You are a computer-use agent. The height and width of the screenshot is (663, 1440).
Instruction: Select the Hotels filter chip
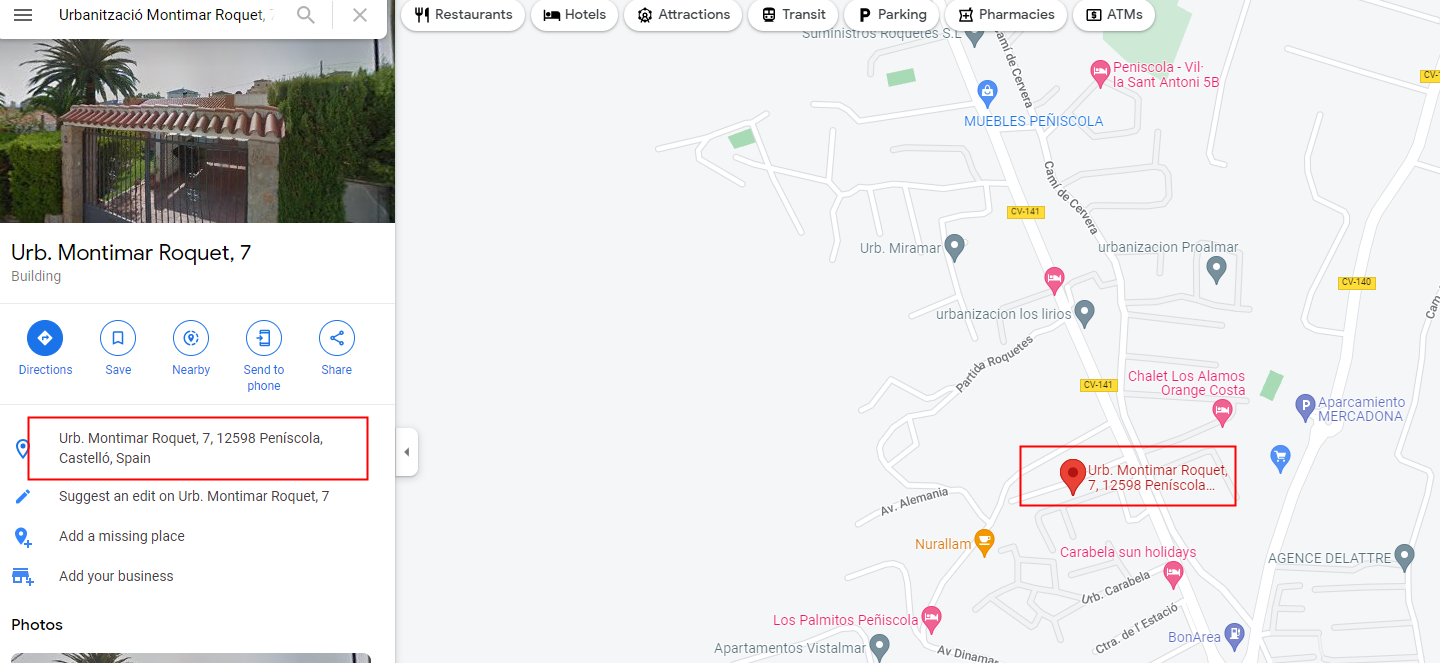tap(575, 15)
